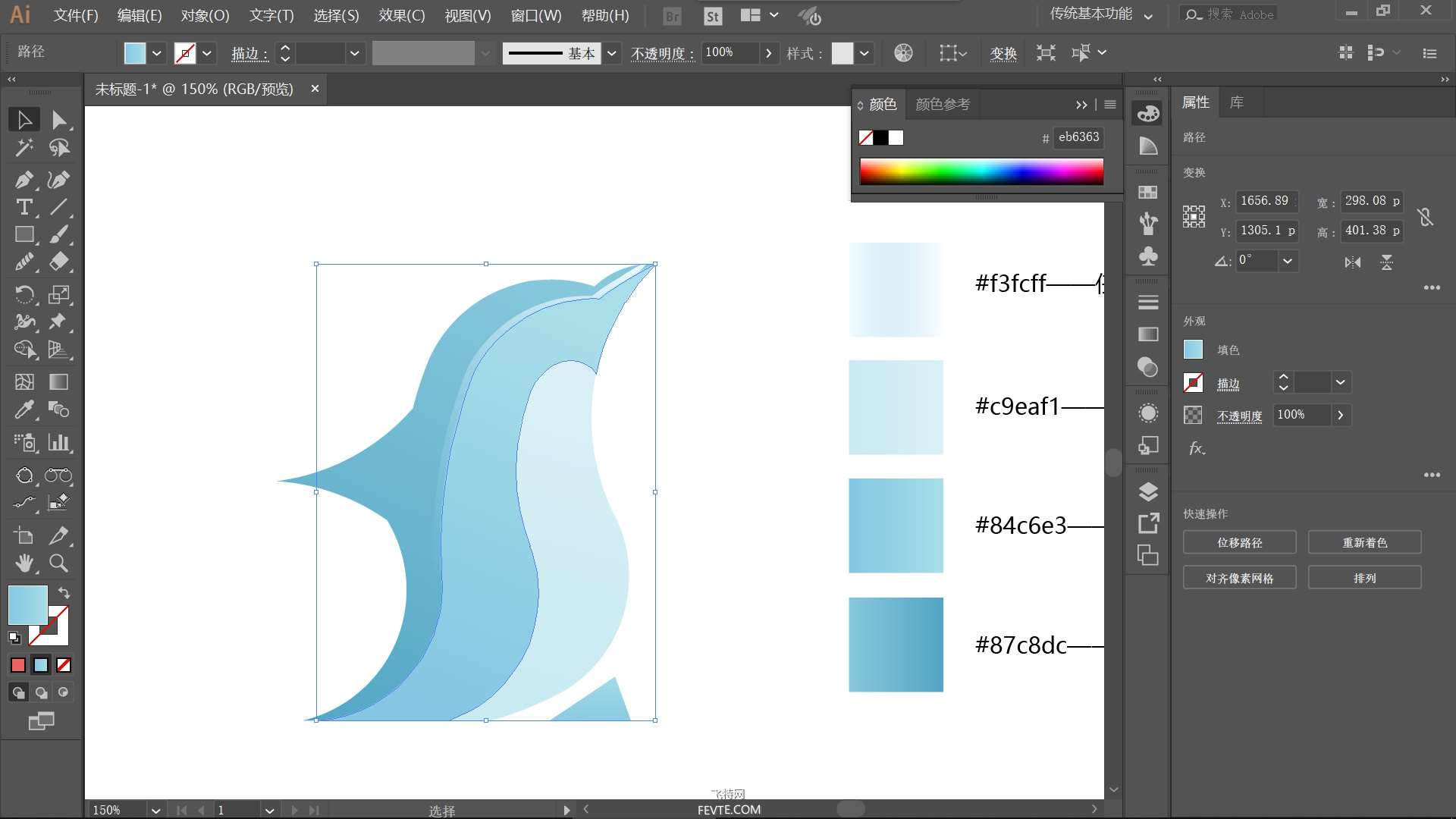
Task: Swap fill and stroke colors
Action: [x=64, y=593]
